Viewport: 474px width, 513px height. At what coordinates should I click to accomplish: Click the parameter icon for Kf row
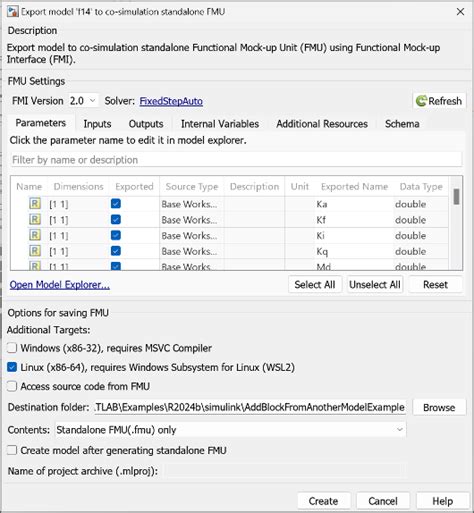pyautogui.click(x=35, y=219)
